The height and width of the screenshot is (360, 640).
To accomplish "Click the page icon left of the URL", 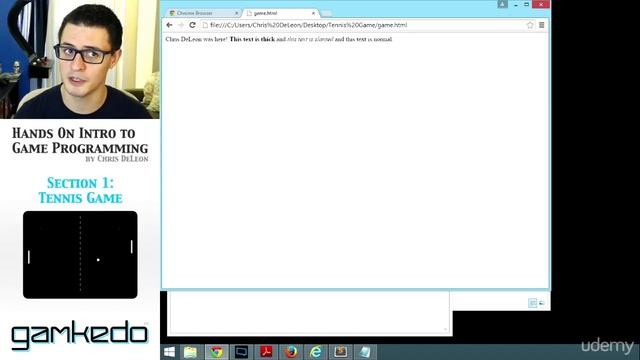I will click(x=205, y=25).
